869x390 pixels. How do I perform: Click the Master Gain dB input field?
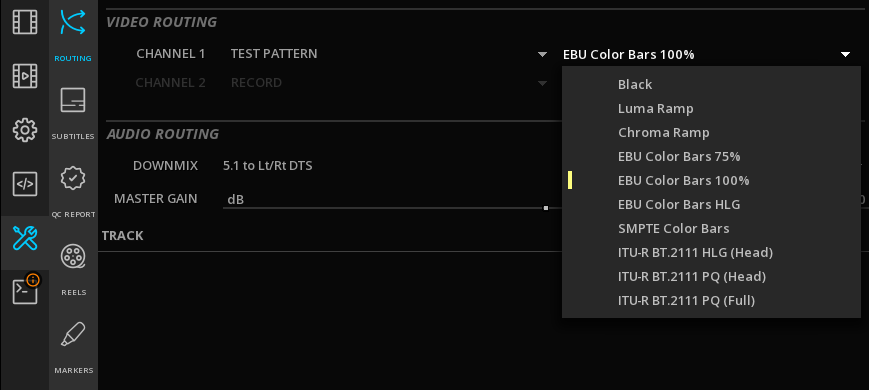(x=382, y=199)
